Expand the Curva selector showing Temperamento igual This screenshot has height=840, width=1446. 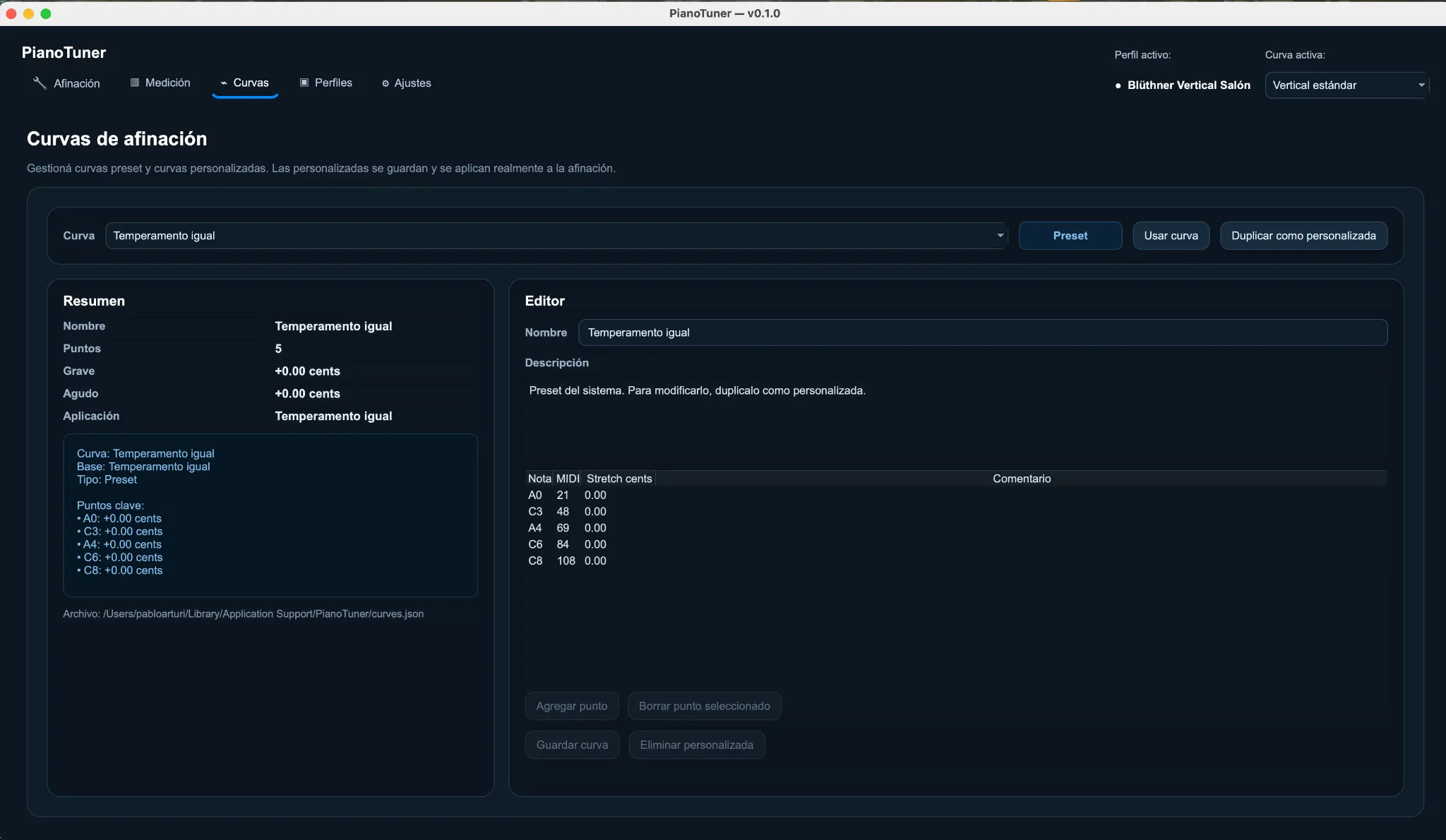click(556, 236)
